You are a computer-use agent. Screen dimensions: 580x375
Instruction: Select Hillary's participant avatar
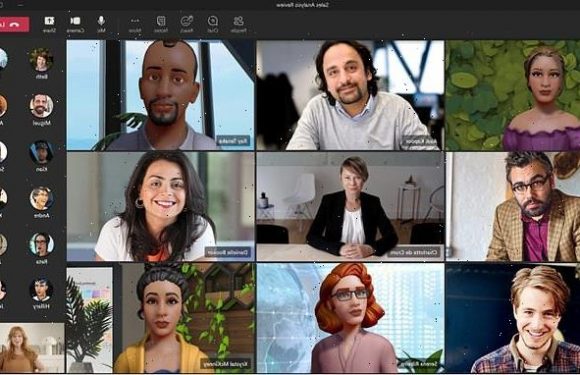(41, 290)
